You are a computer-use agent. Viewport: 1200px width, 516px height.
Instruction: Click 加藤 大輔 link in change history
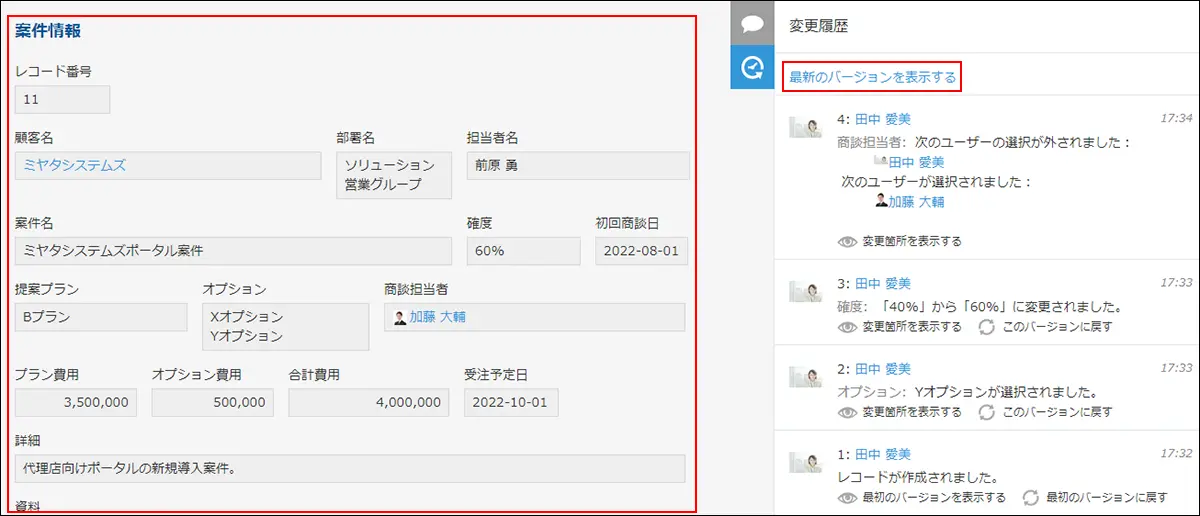(916, 201)
